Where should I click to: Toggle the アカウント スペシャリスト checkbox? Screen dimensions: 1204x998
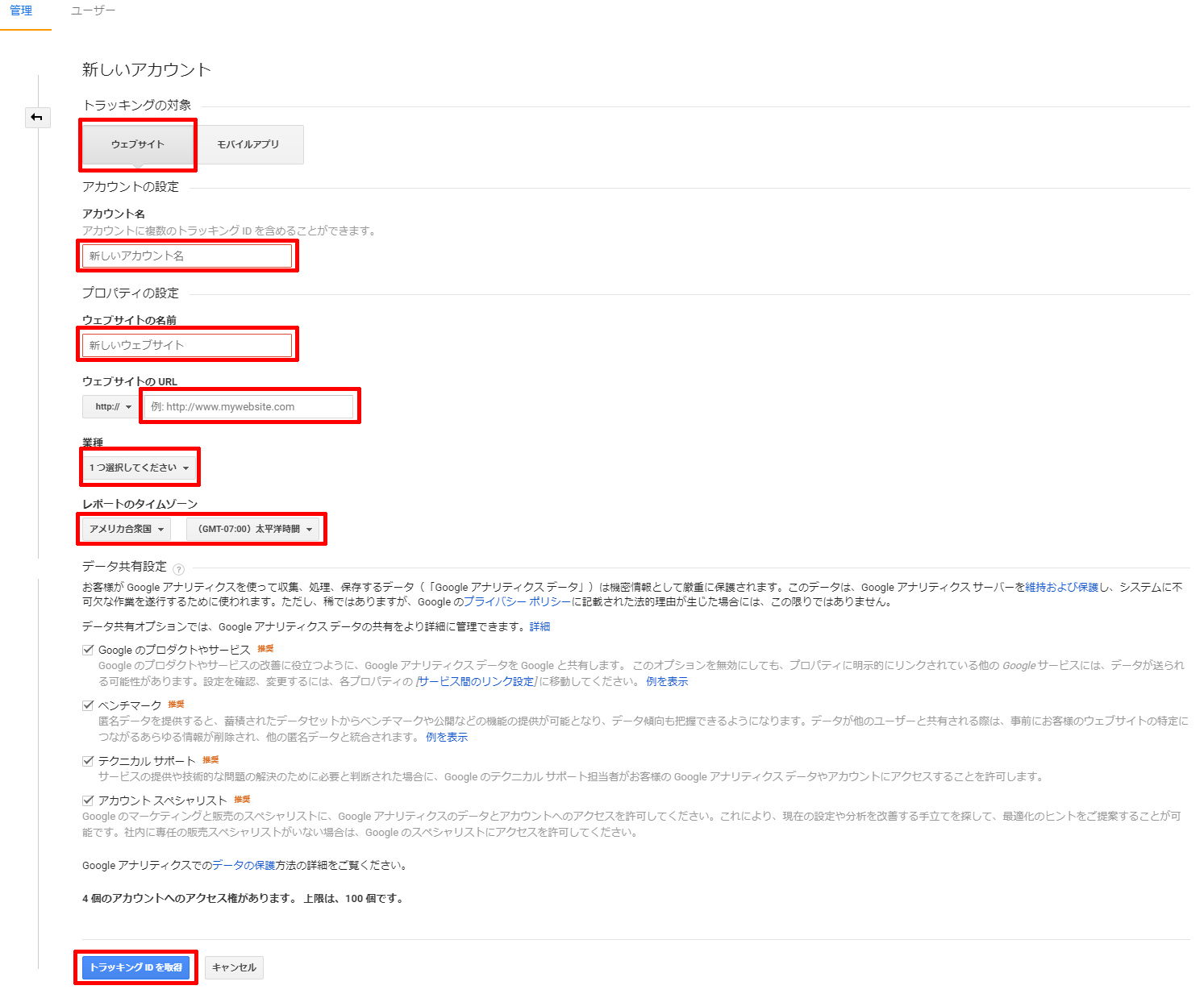point(89,800)
